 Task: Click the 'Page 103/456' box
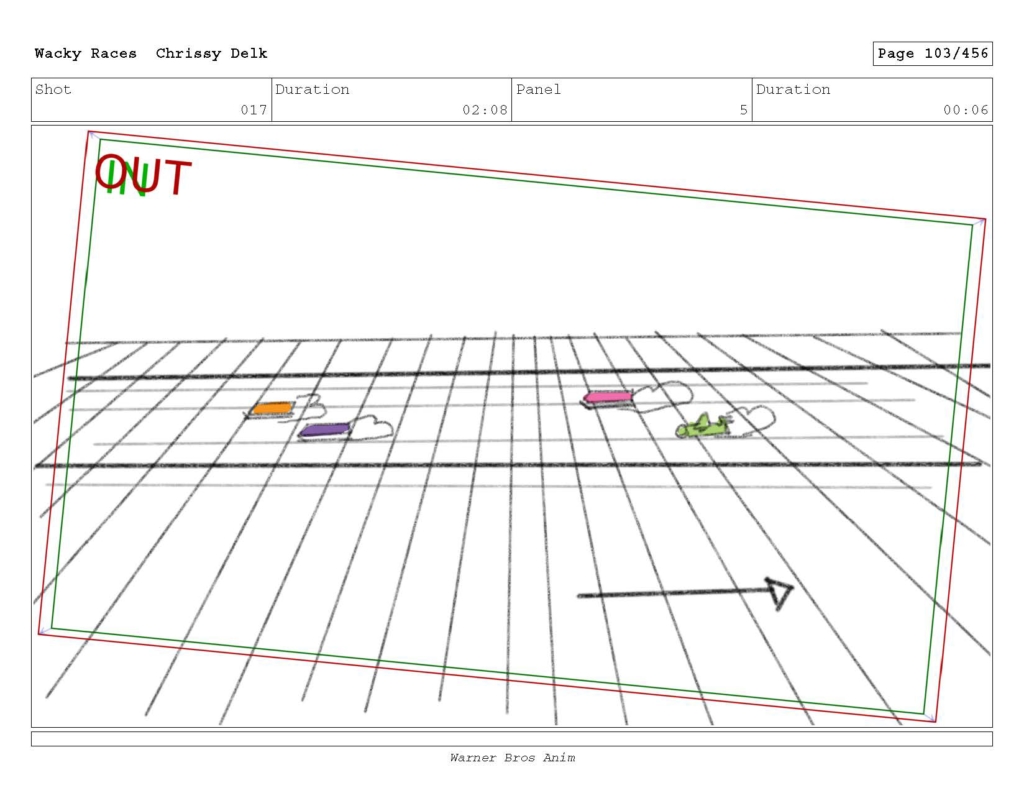coord(933,54)
